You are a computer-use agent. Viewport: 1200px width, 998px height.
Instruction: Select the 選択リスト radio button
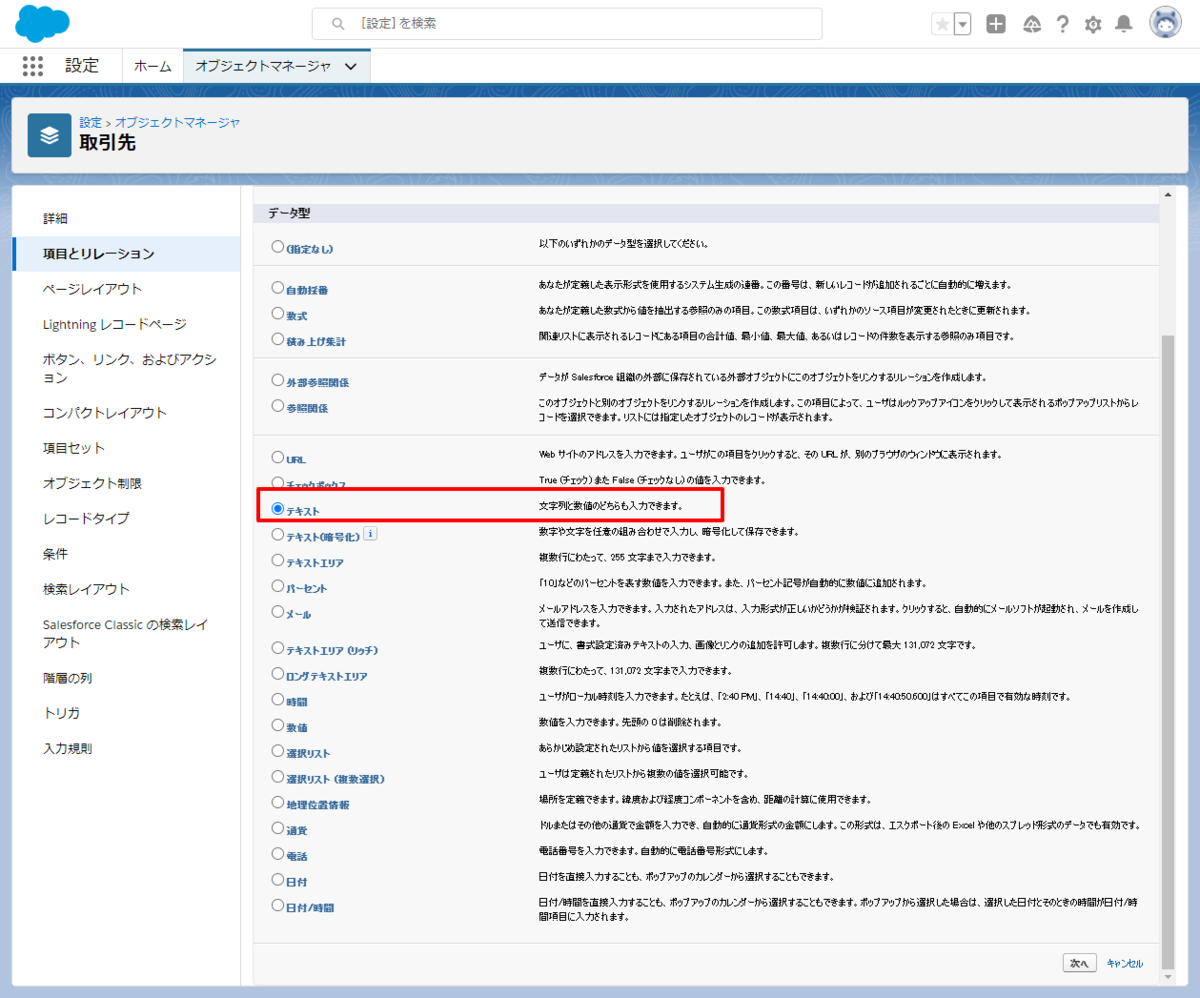click(x=278, y=751)
